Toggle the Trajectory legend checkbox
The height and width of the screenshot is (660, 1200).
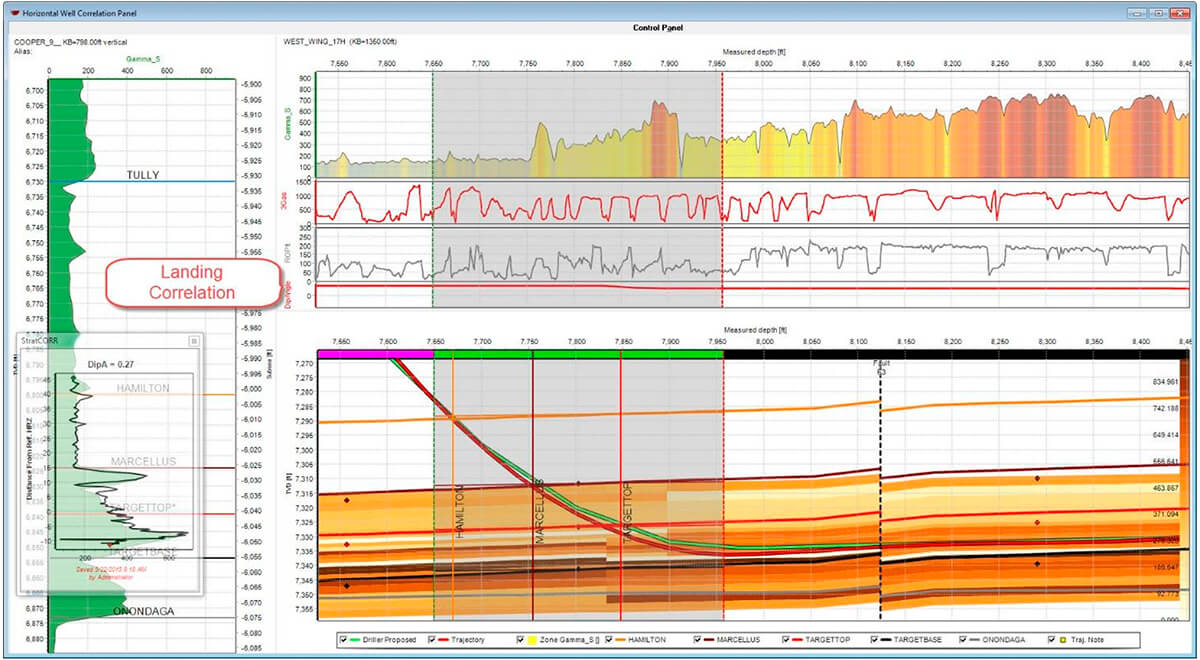432,640
